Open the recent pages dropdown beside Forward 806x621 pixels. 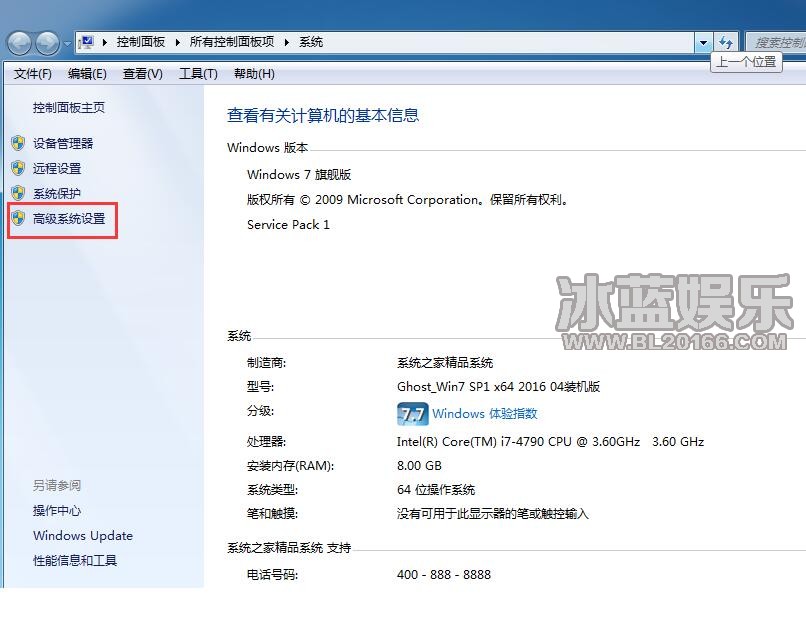coord(67,44)
